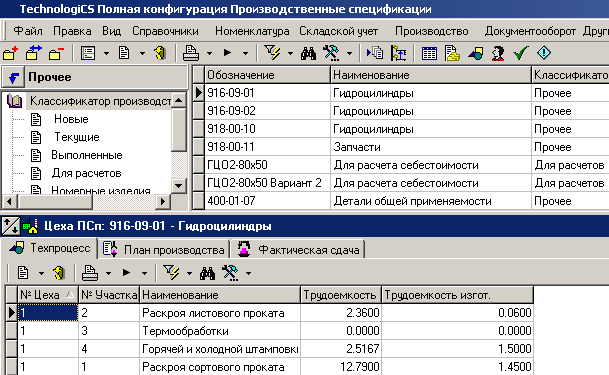
Task: Click the hammer and wrench settings icon, top toolbar
Action: click(331, 53)
